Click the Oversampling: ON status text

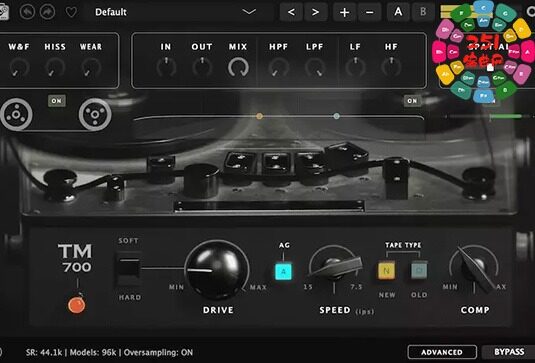pos(158,352)
